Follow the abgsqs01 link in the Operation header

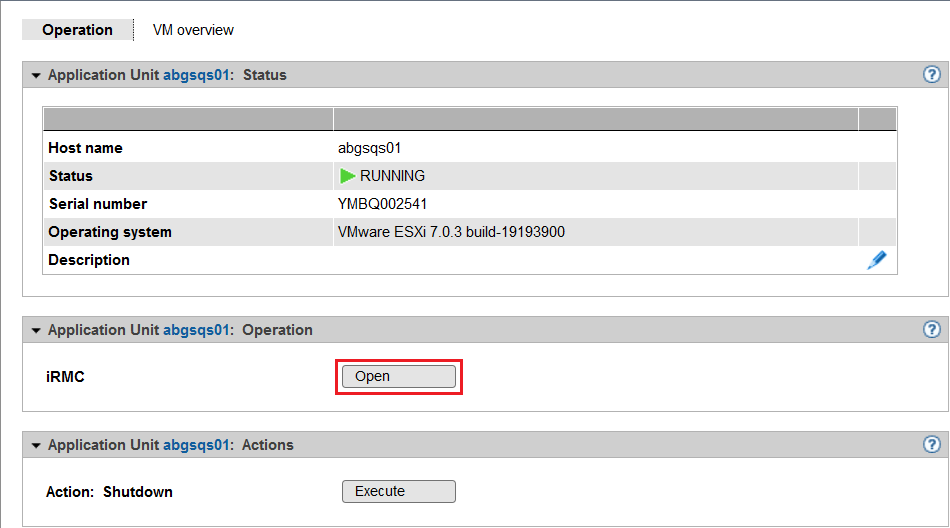(x=197, y=330)
